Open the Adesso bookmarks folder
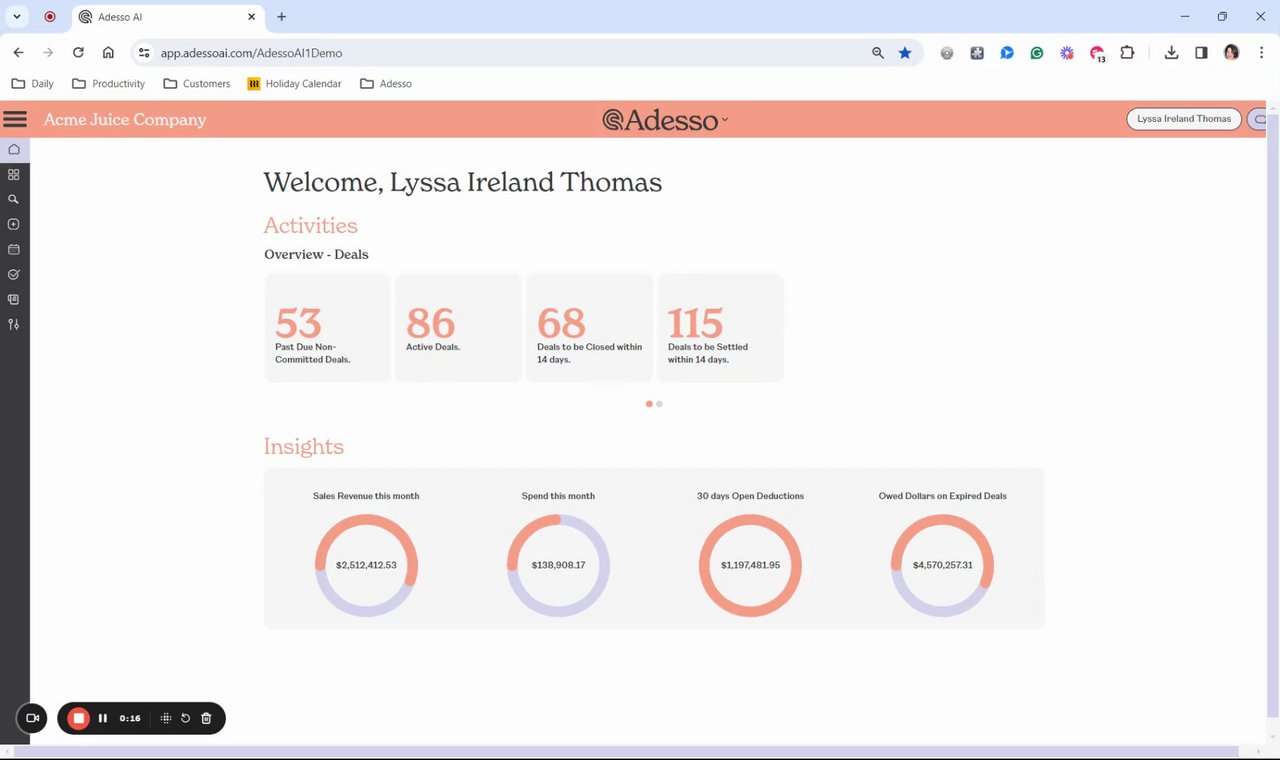 [386, 84]
